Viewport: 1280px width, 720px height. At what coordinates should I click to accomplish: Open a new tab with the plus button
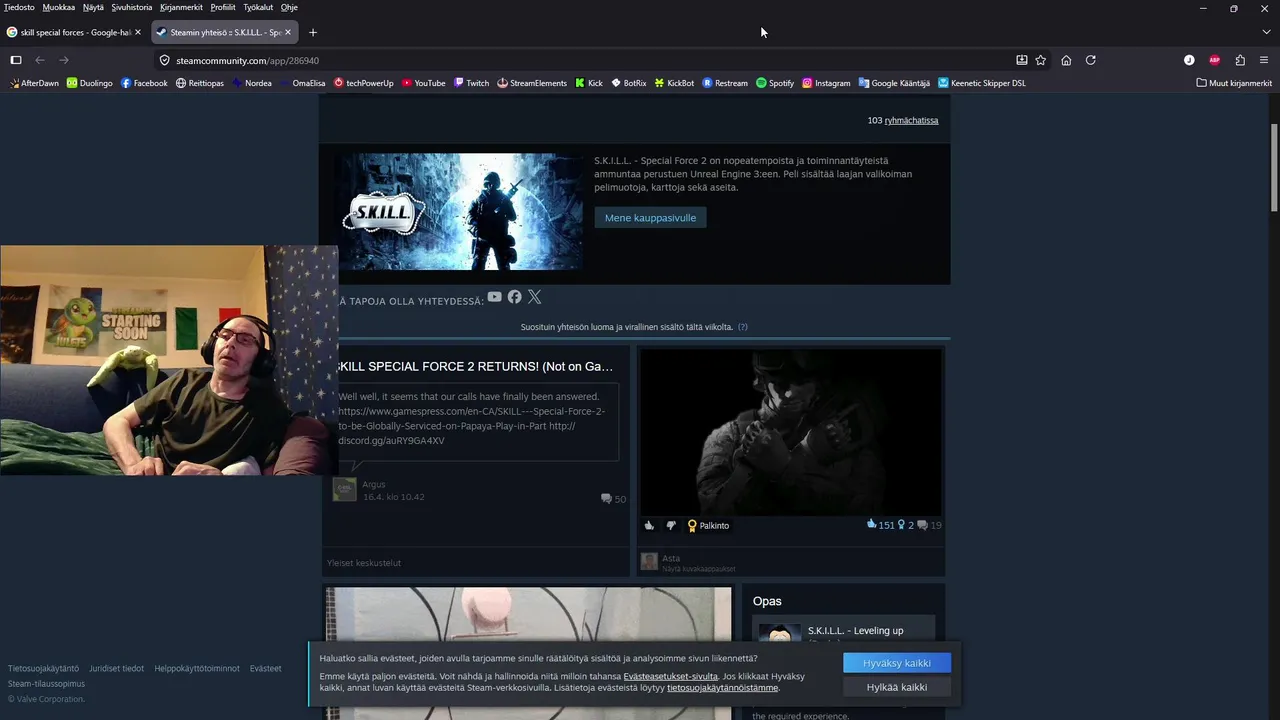pyautogui.click(x=313, y=32)
